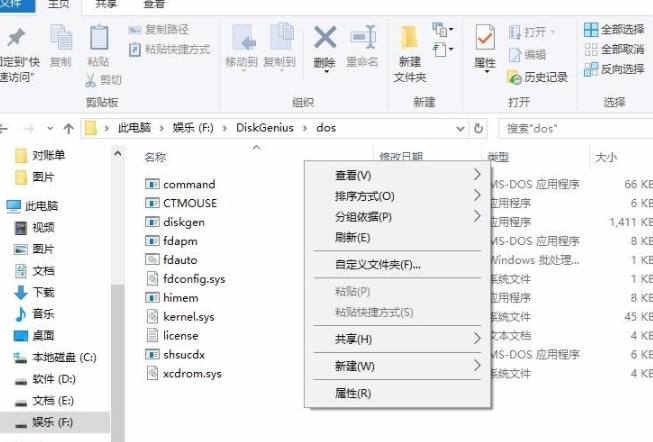
Task: Switch to the Home (主页) ribbon tab
Action: (59, 4)
